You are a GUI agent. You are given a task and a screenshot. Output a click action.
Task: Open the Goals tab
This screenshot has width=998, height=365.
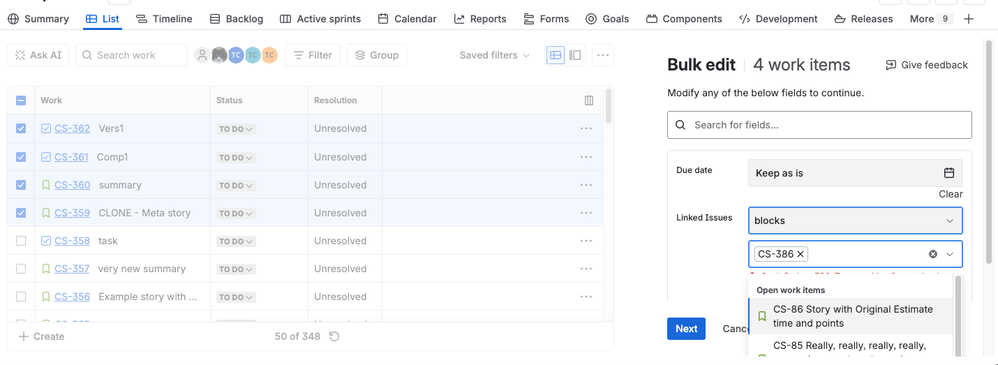[607, 19]
